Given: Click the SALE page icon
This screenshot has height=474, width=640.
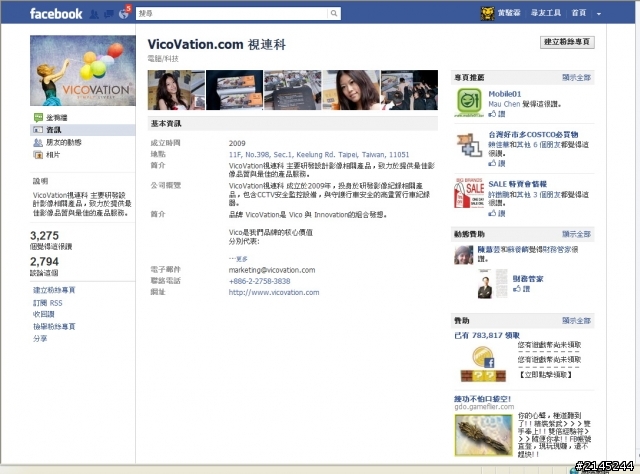Looking at the screenshot, I should (x=469, y=193).
